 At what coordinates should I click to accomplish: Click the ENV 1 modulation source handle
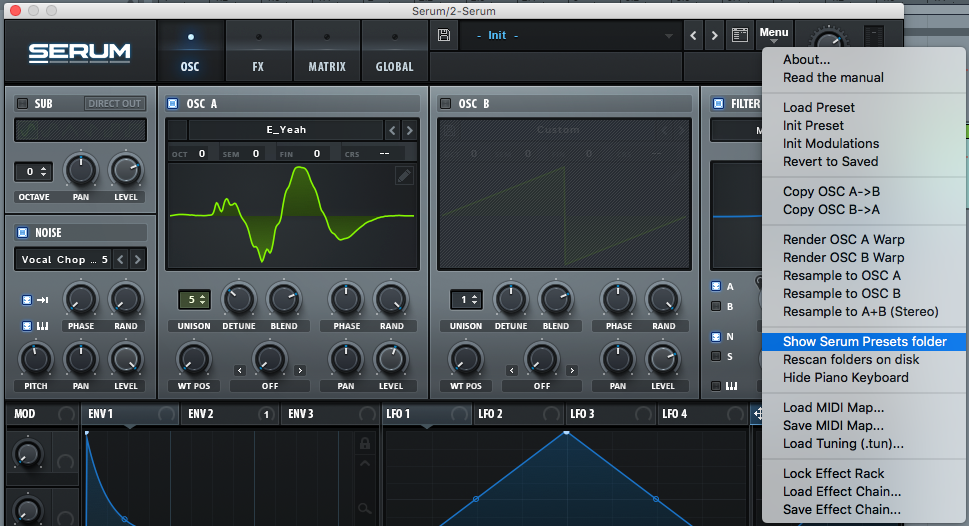[x=166, y=414]
